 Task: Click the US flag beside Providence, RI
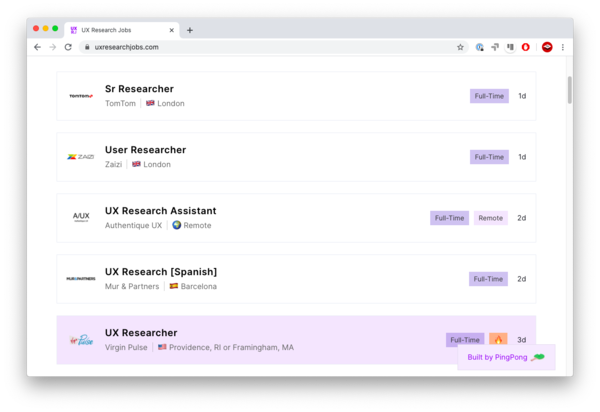click(x=162, y=347)
